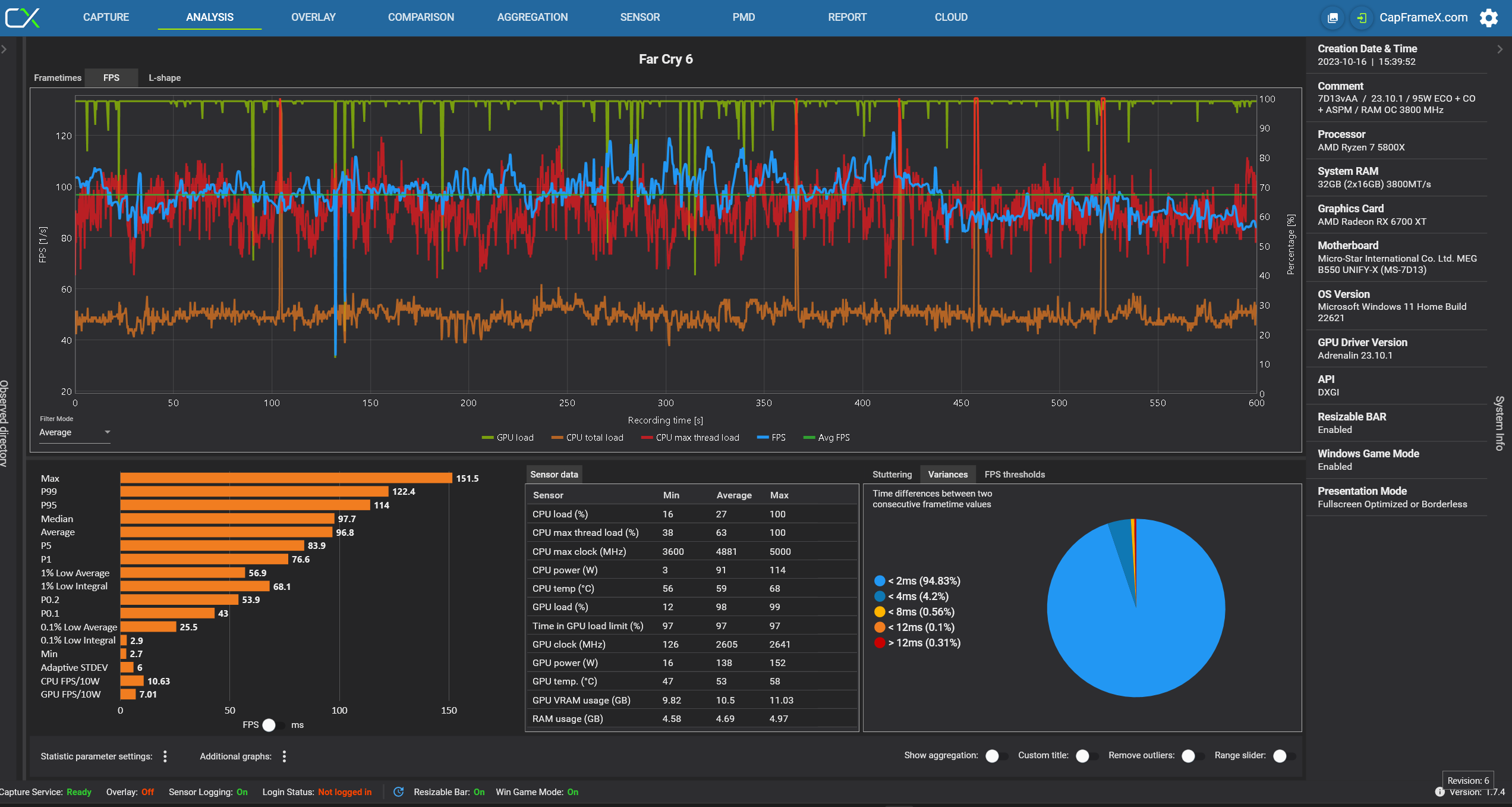1512x807 pixels.
Task: Click the CapFrameX logo icon
Action: pos(23,18)
